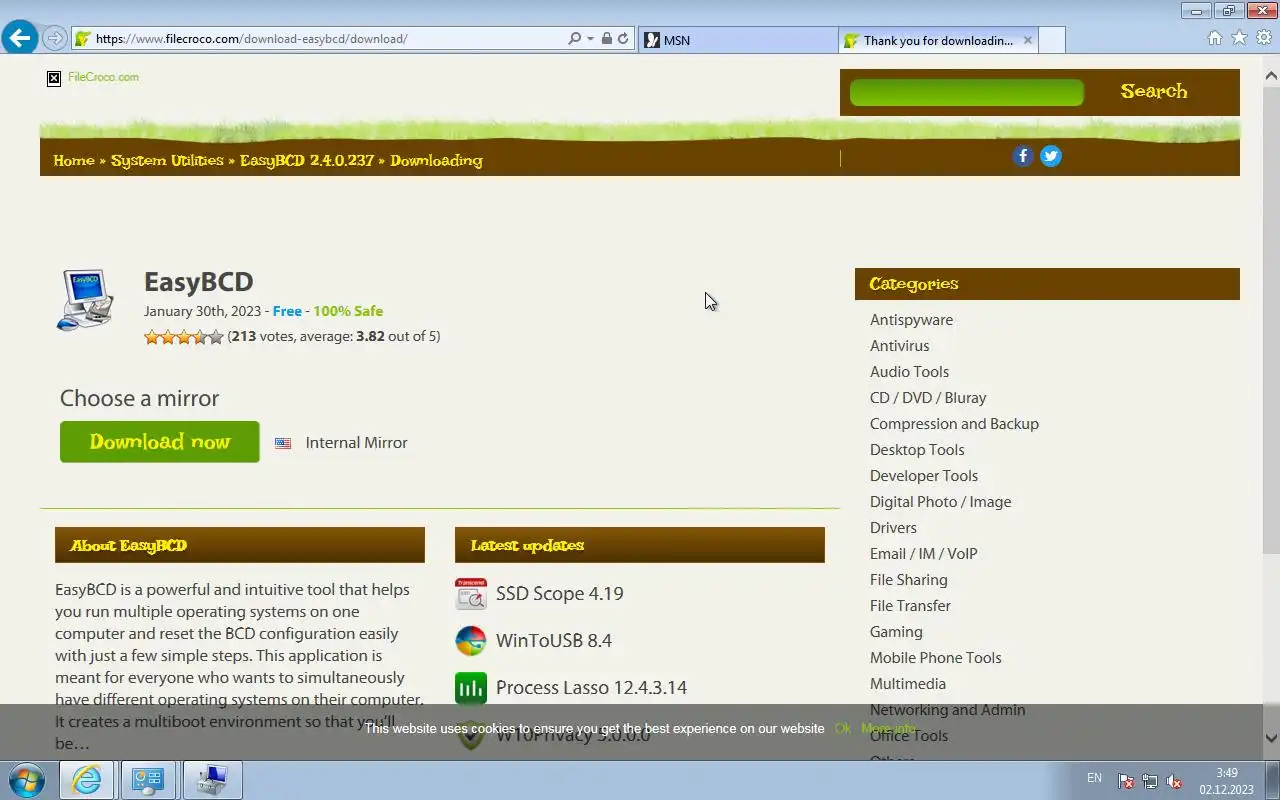Open EasyBCD 2.4.0.237 breadcrumb link
1280x800 pixels.
pos(307,160)
